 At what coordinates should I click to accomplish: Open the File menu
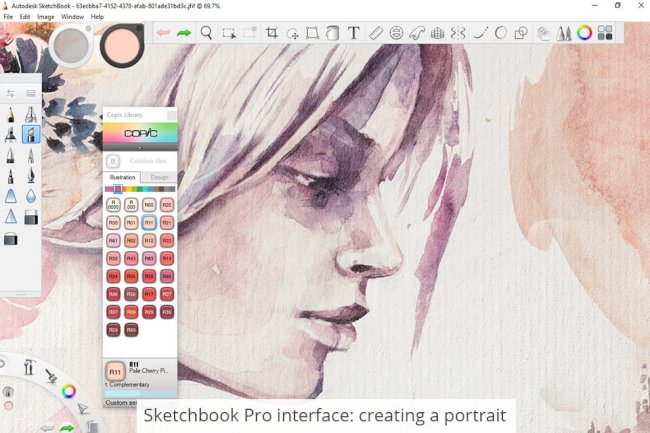click(x=8, y=17)
